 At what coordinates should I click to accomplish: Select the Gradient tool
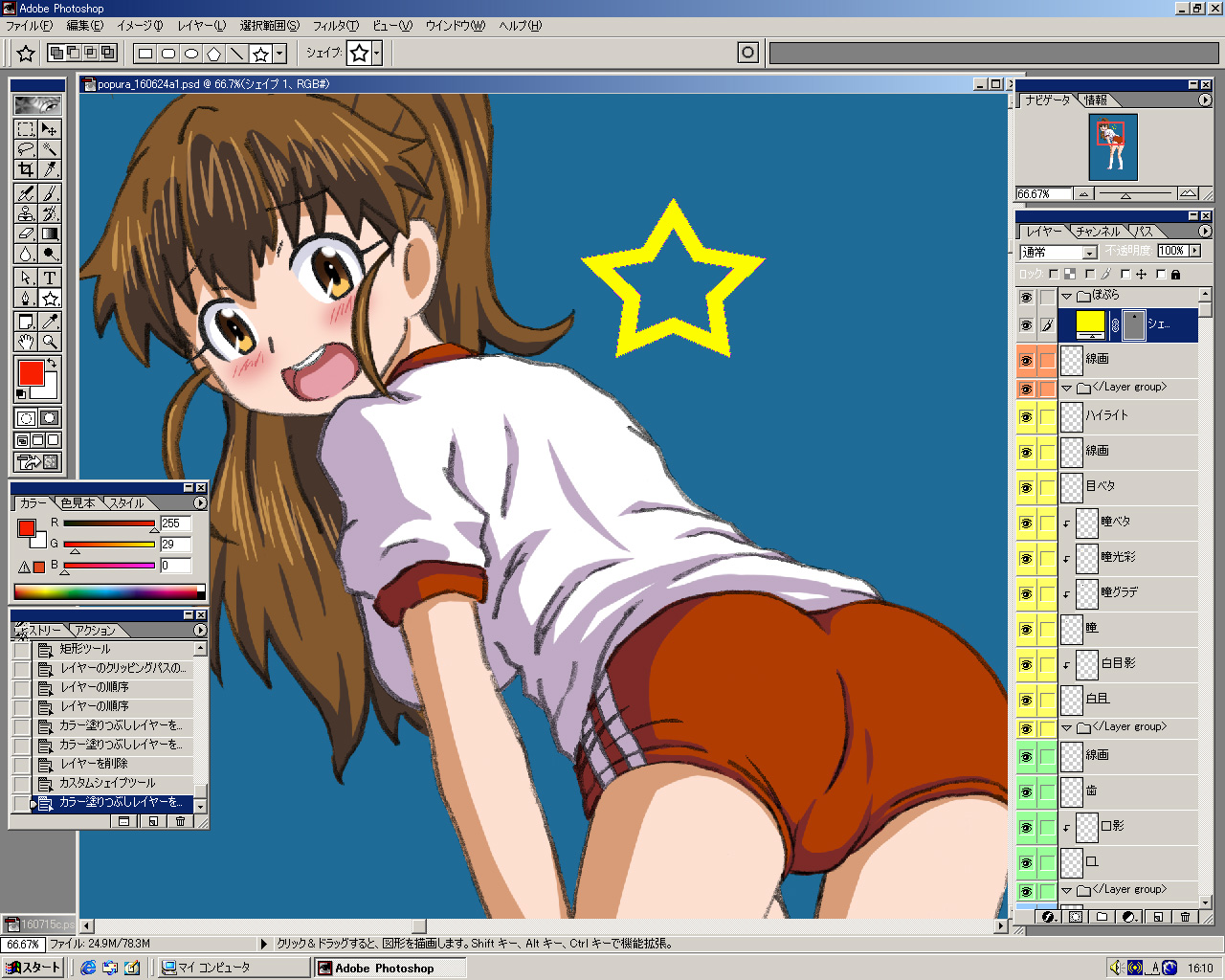coord(50,234)
